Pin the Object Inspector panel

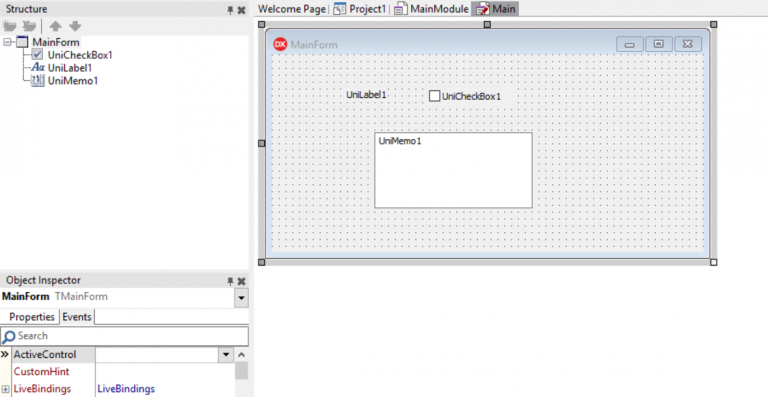point(230,281)
